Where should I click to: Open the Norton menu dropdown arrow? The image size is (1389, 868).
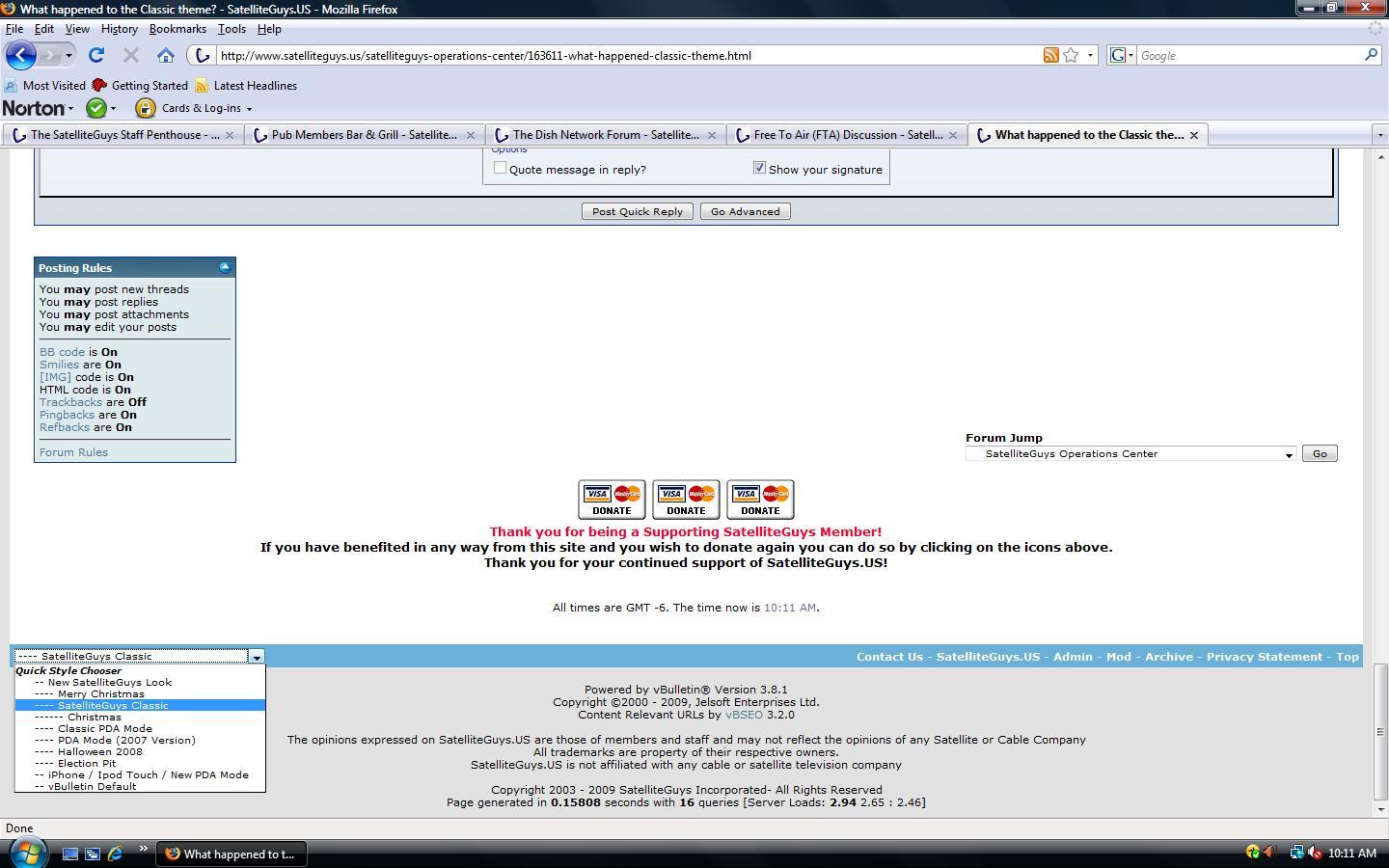70,109
